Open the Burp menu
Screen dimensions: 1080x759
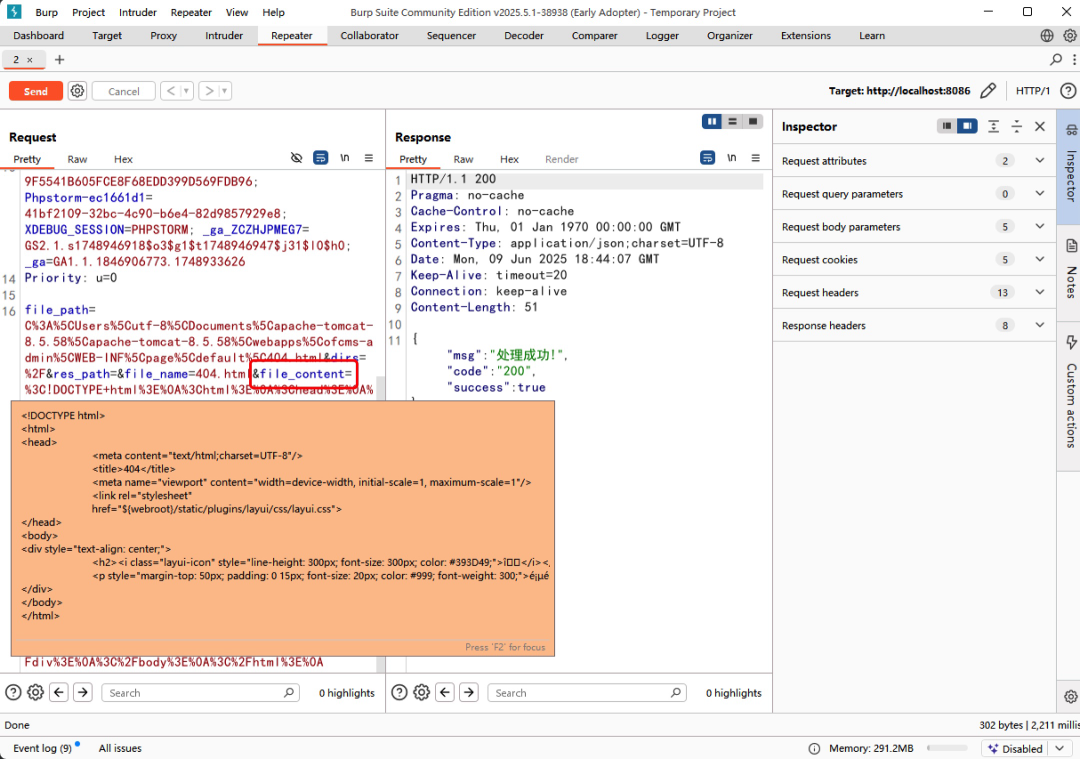[47, 12]
